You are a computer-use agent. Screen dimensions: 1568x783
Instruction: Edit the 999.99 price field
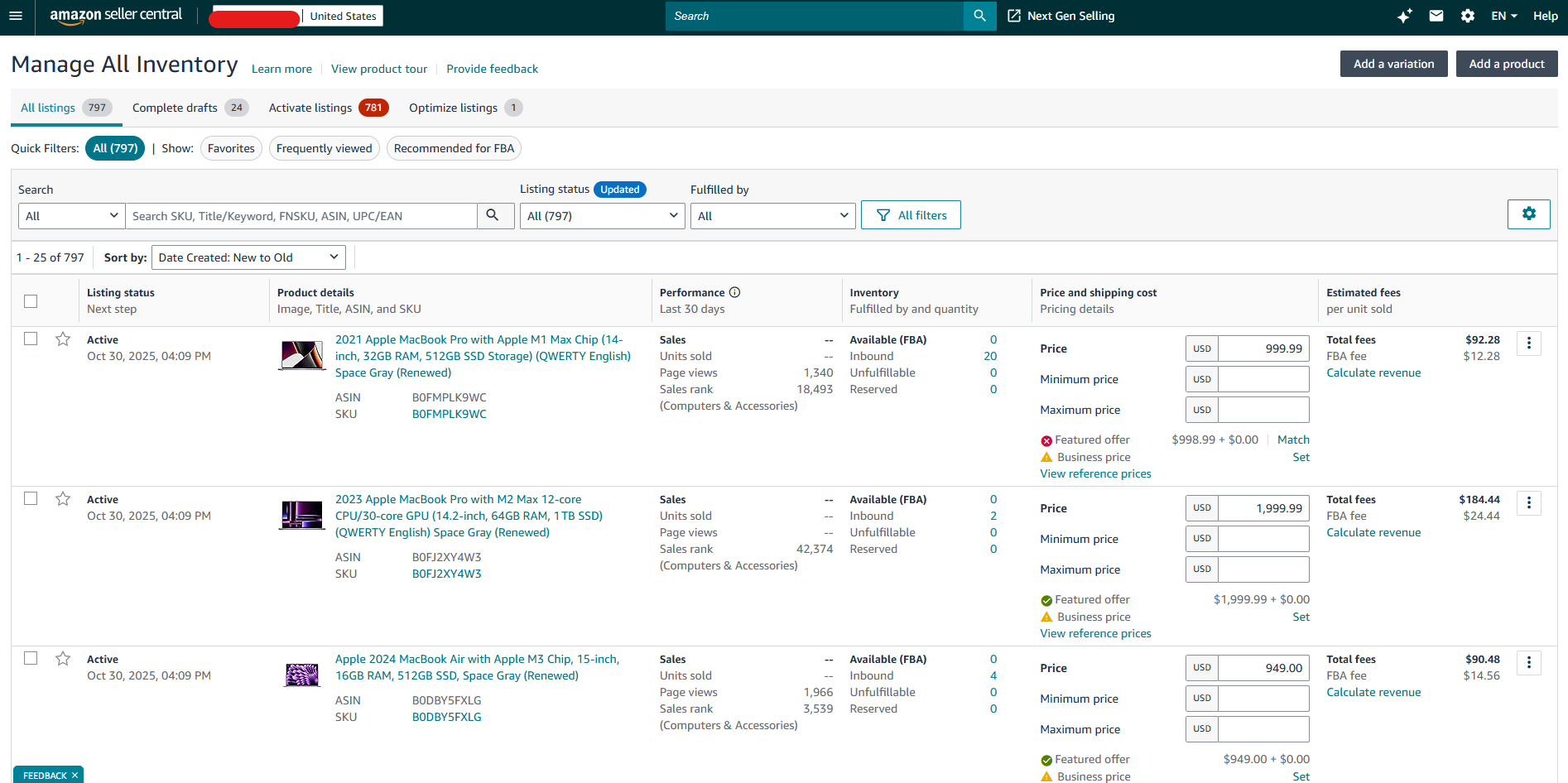[1263, 348]
